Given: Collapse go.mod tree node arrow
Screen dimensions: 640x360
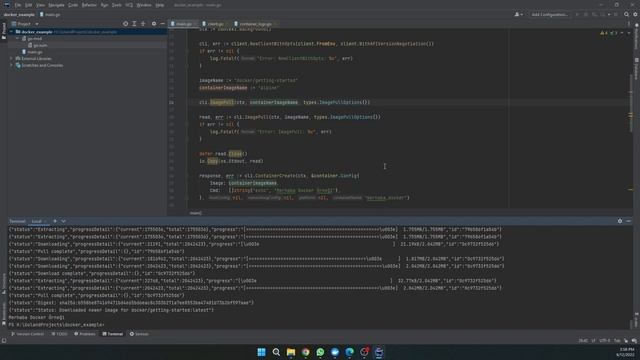Looking at the screenshot, I should 18,39.
